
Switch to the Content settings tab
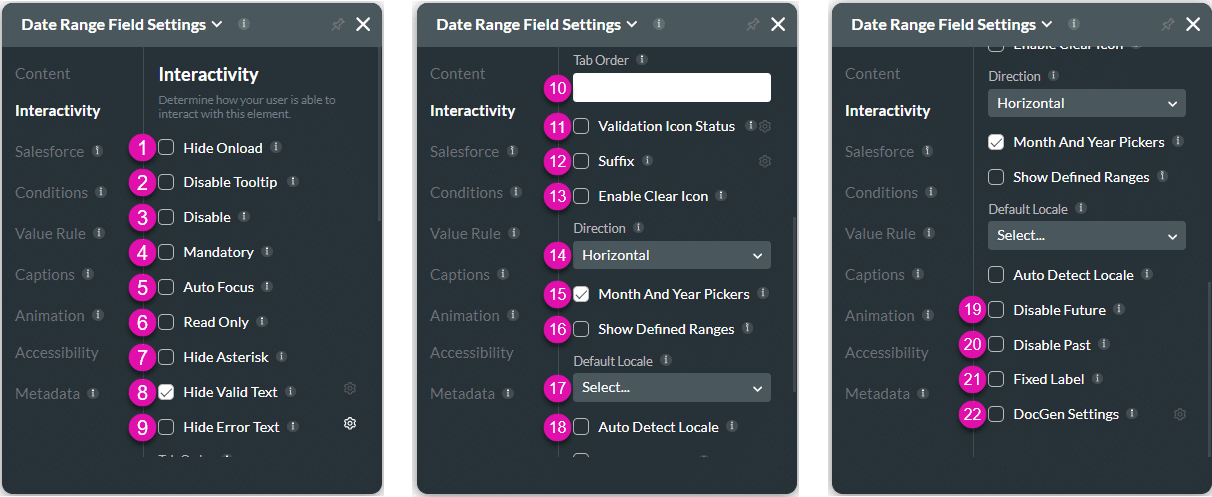pyautogui.click(x=43, y=74)
